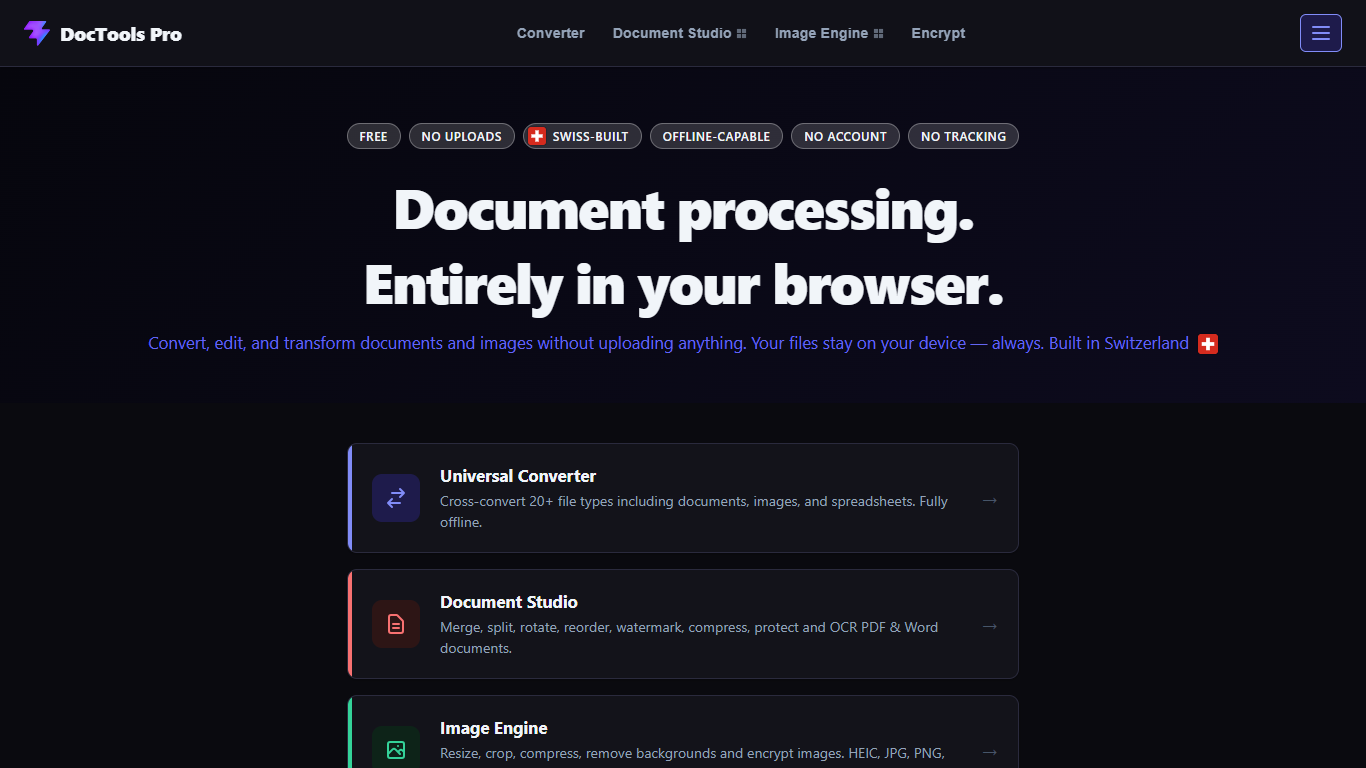The image size is (1366, 768).
Task: Click the Universal Converter swap-arrows icon
Action: 396,498
